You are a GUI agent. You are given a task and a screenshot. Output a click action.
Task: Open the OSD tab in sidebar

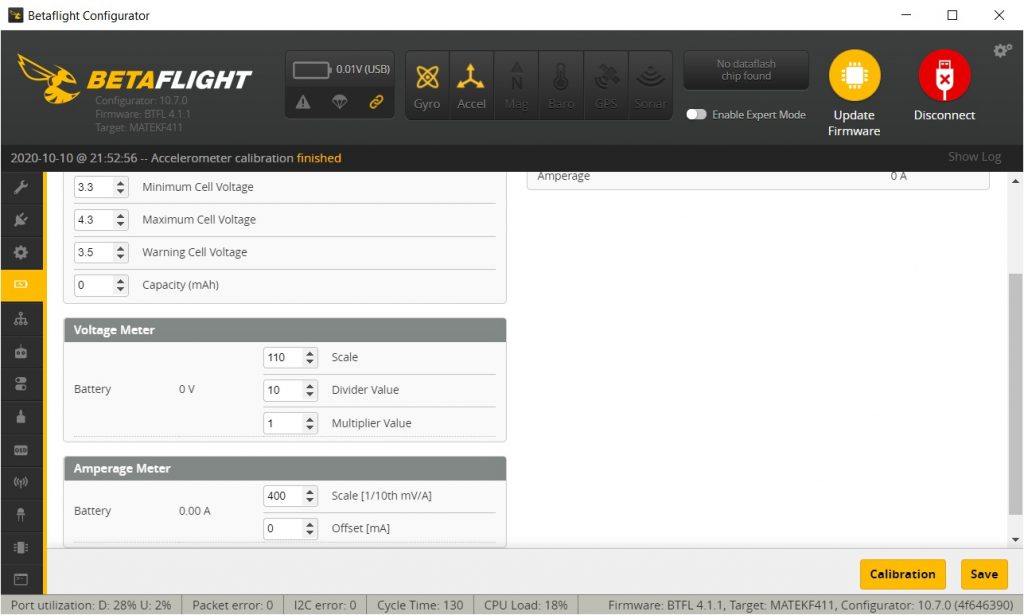[x=21, y=450]
